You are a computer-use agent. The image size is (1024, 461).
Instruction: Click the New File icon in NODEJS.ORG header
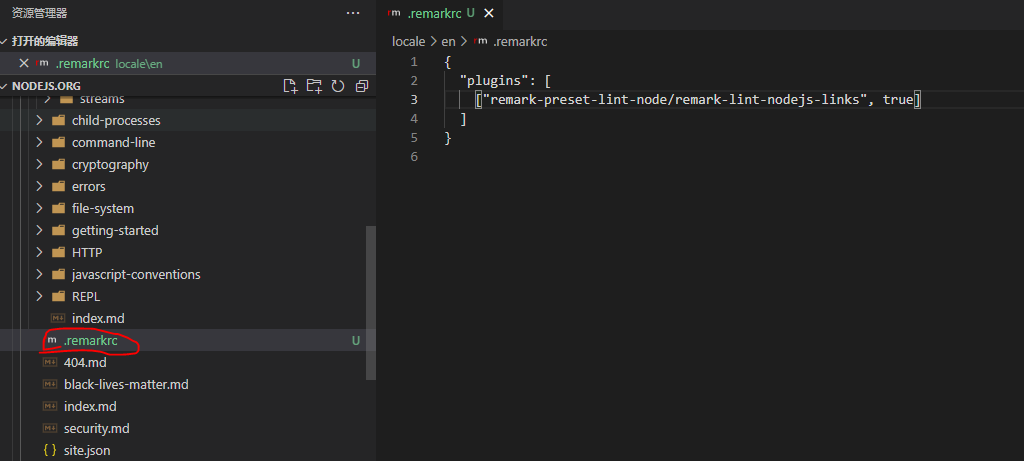(x=291, y=86)
